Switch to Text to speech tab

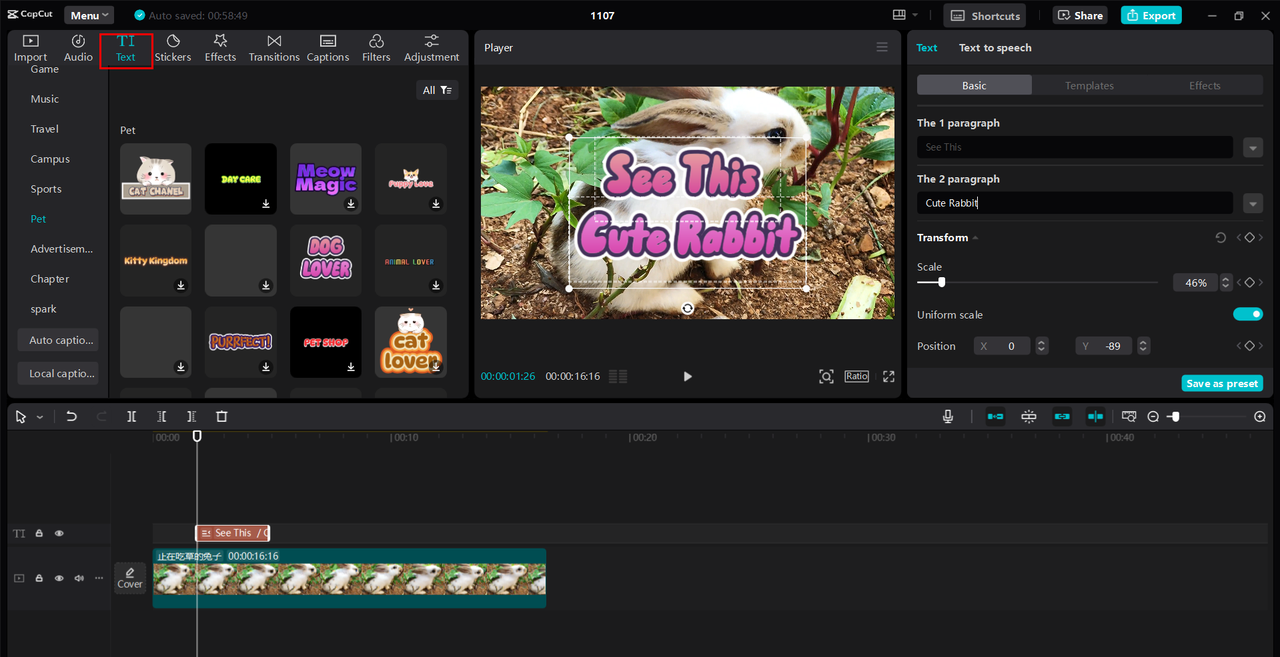coord(995,47)
